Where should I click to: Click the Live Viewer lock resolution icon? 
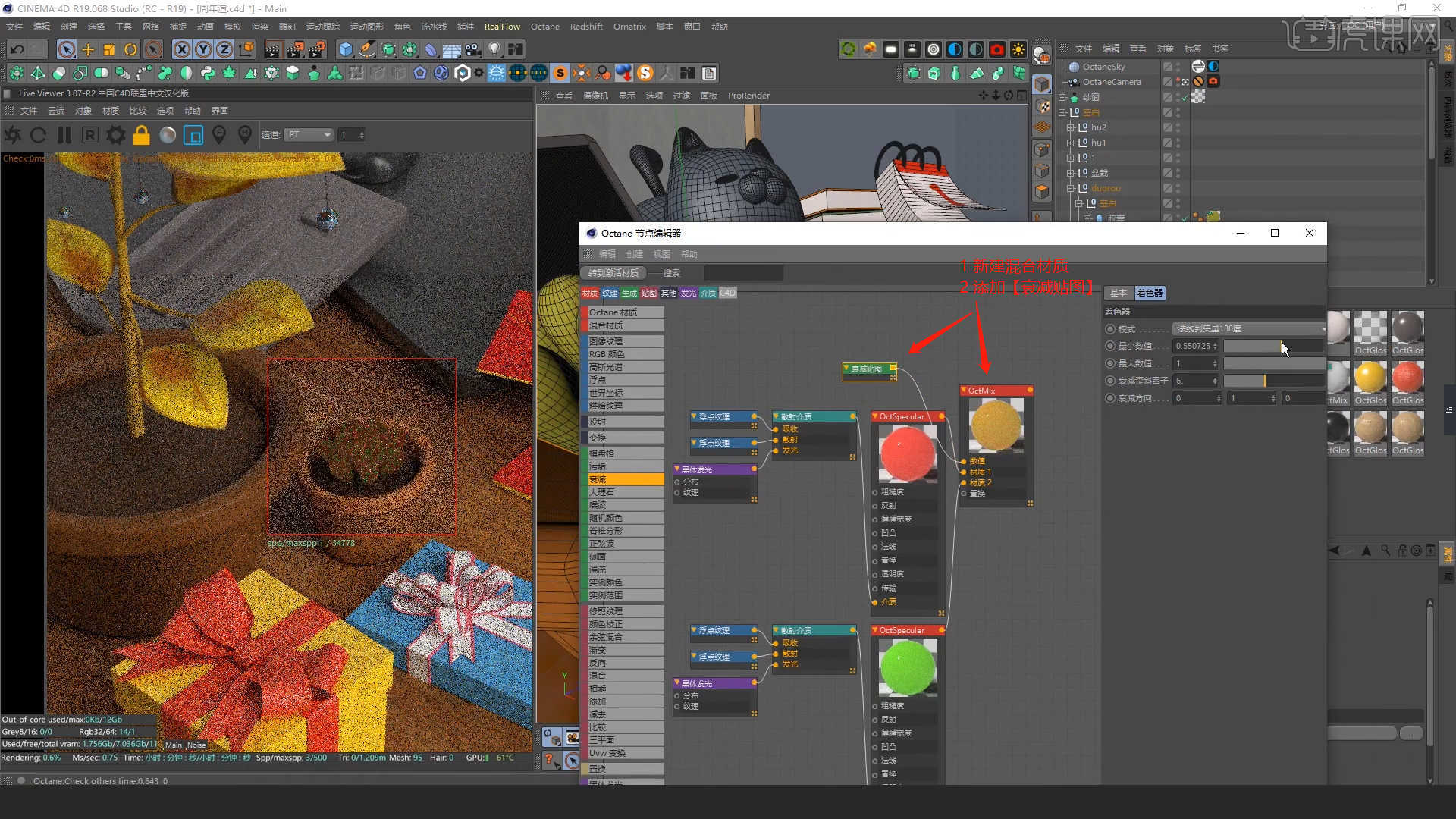click(141, 136)
